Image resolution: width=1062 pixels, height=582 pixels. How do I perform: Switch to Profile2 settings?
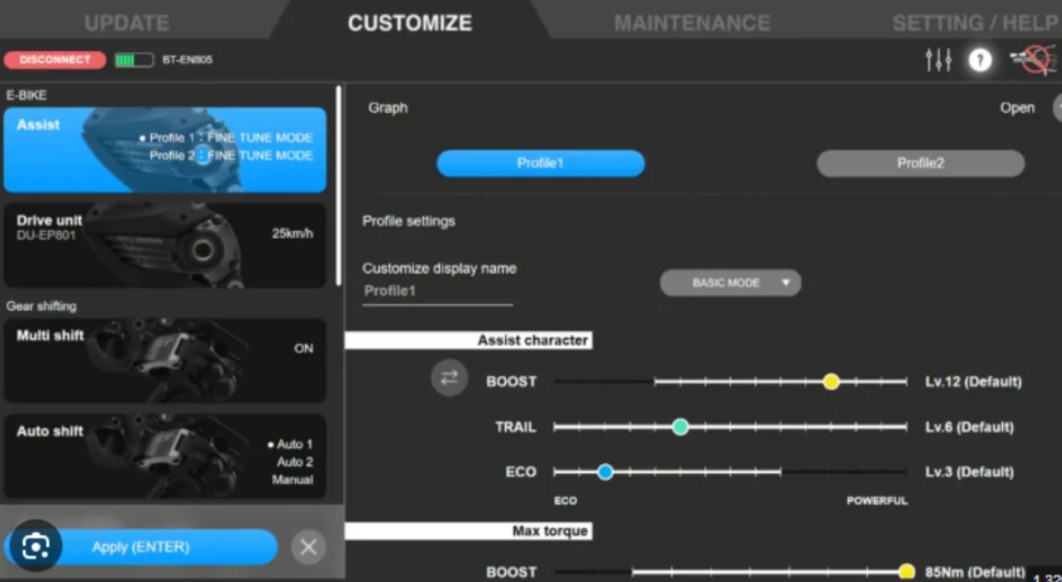coord(920,163)
